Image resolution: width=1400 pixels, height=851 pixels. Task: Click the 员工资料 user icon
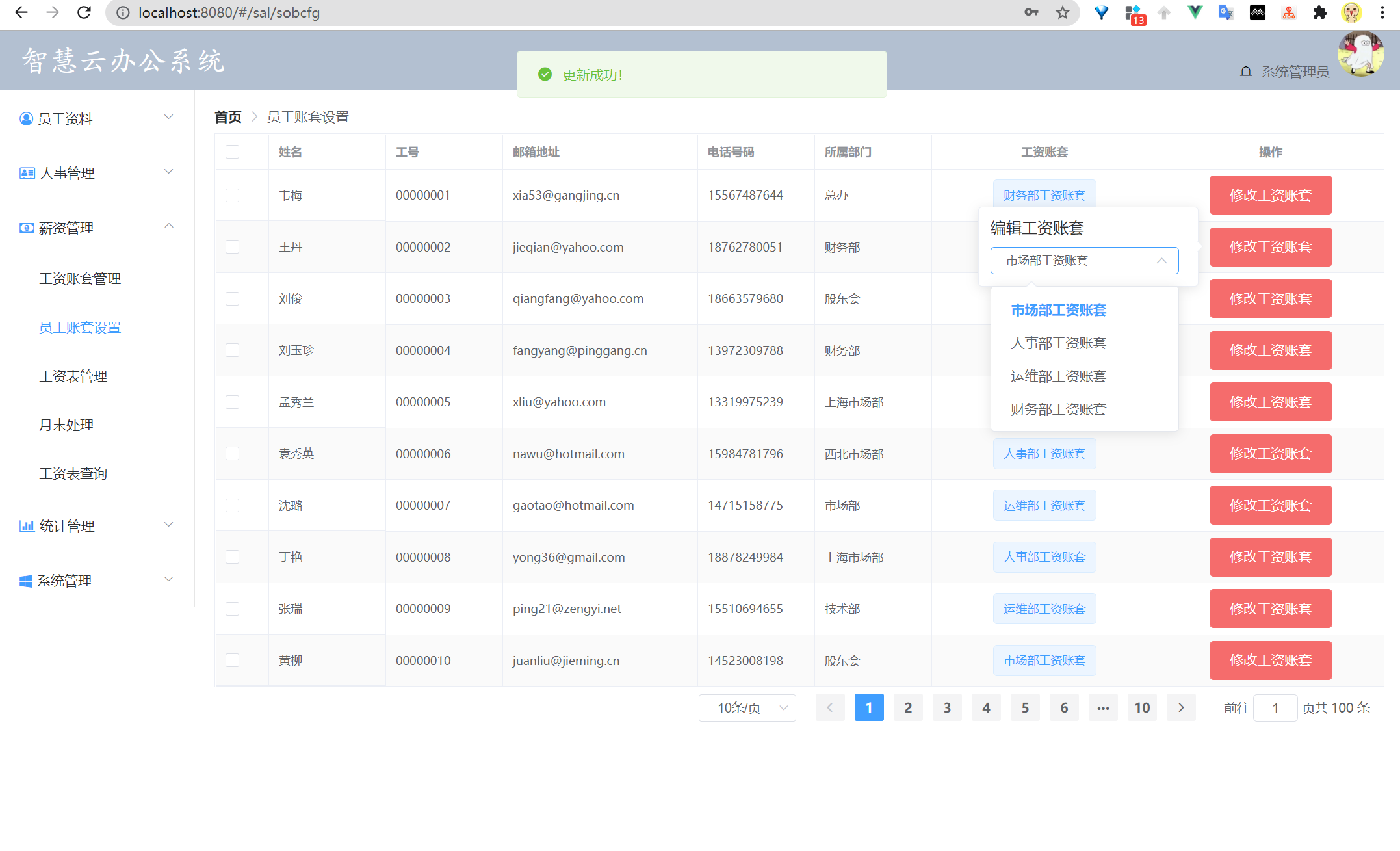coord(26,119)
